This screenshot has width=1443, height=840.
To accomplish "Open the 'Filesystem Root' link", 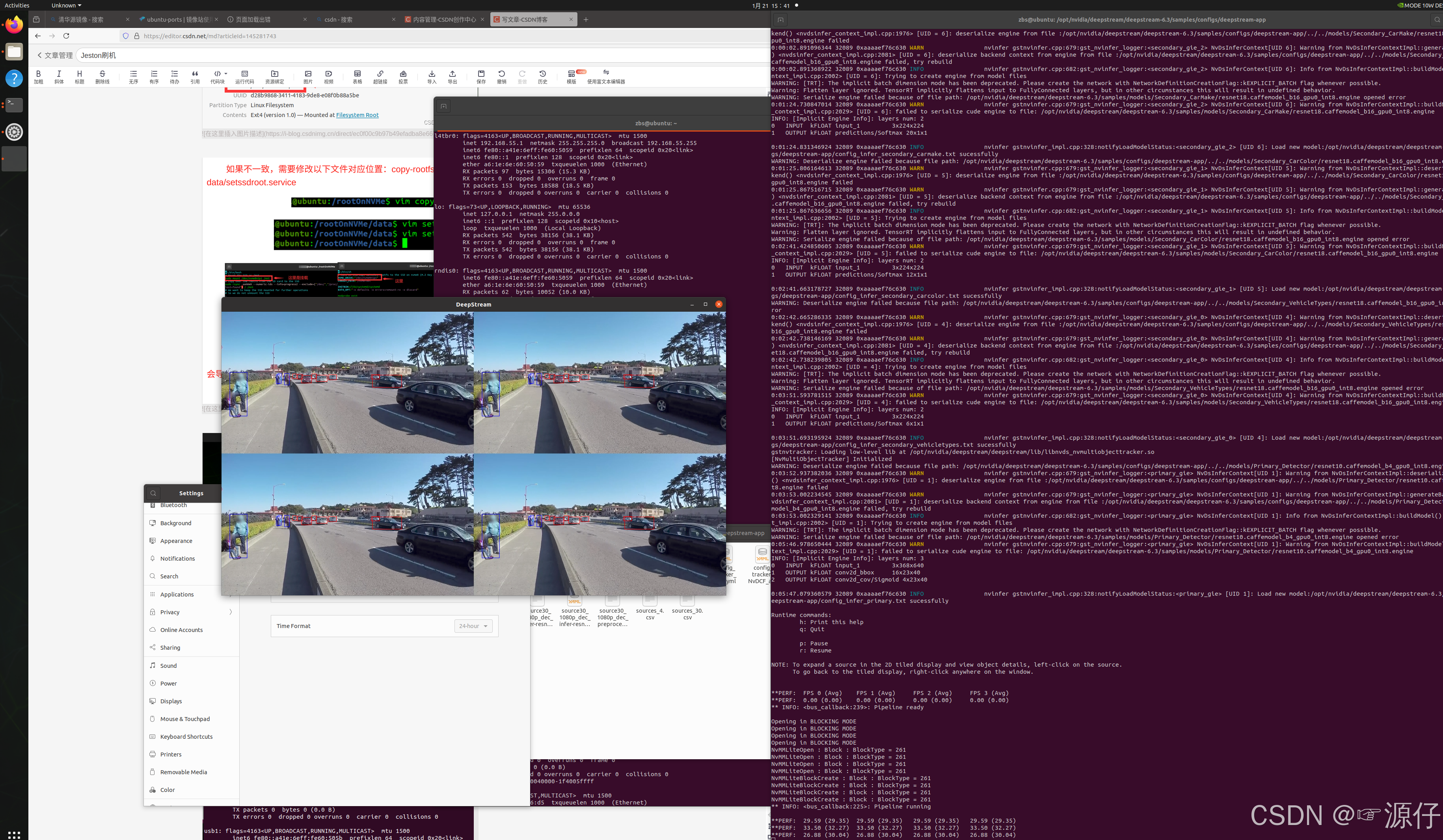I will tap(357, 115).
